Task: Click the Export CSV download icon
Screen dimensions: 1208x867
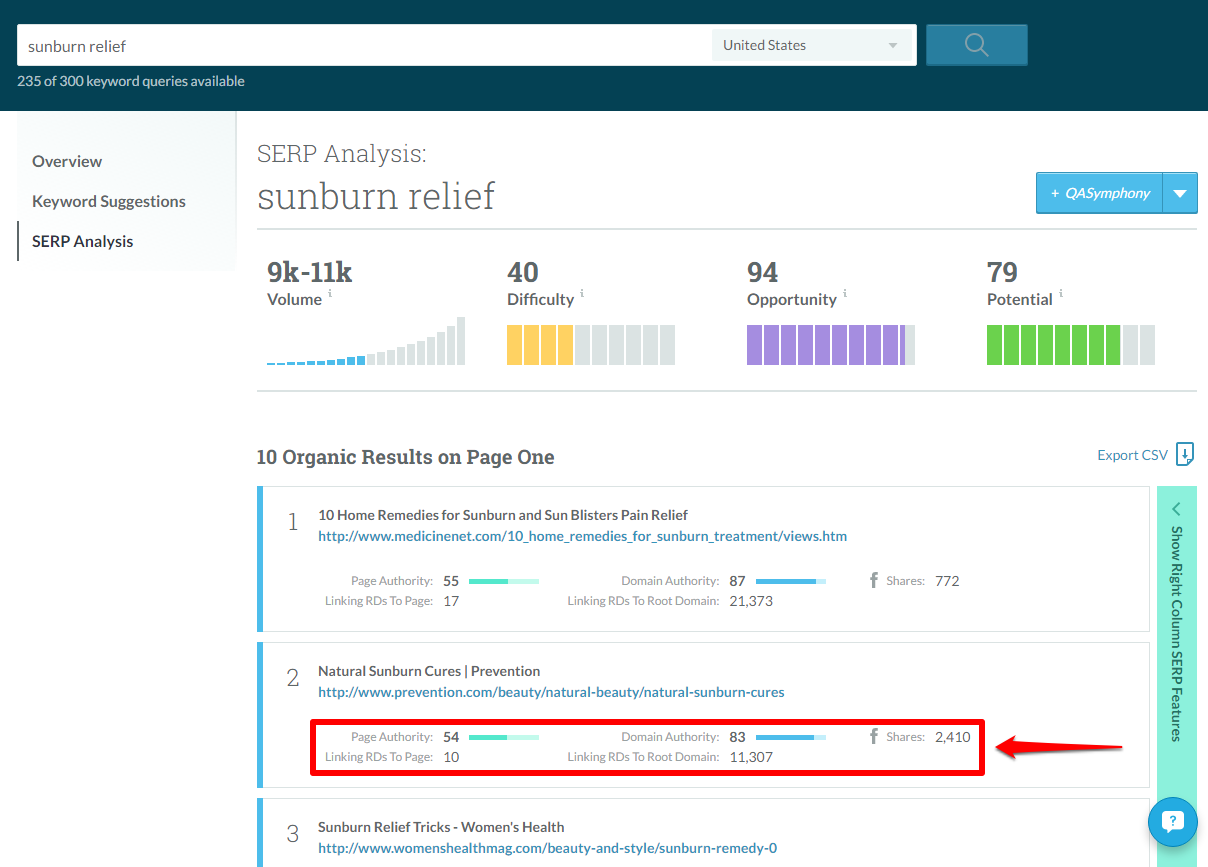Action: (1184, 455)
